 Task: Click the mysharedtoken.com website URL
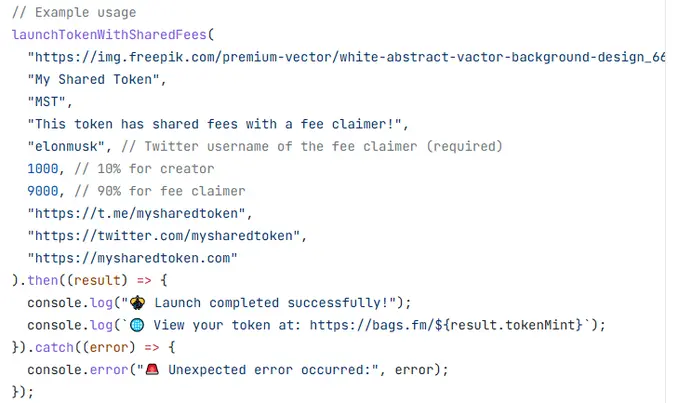coord(133,258)
